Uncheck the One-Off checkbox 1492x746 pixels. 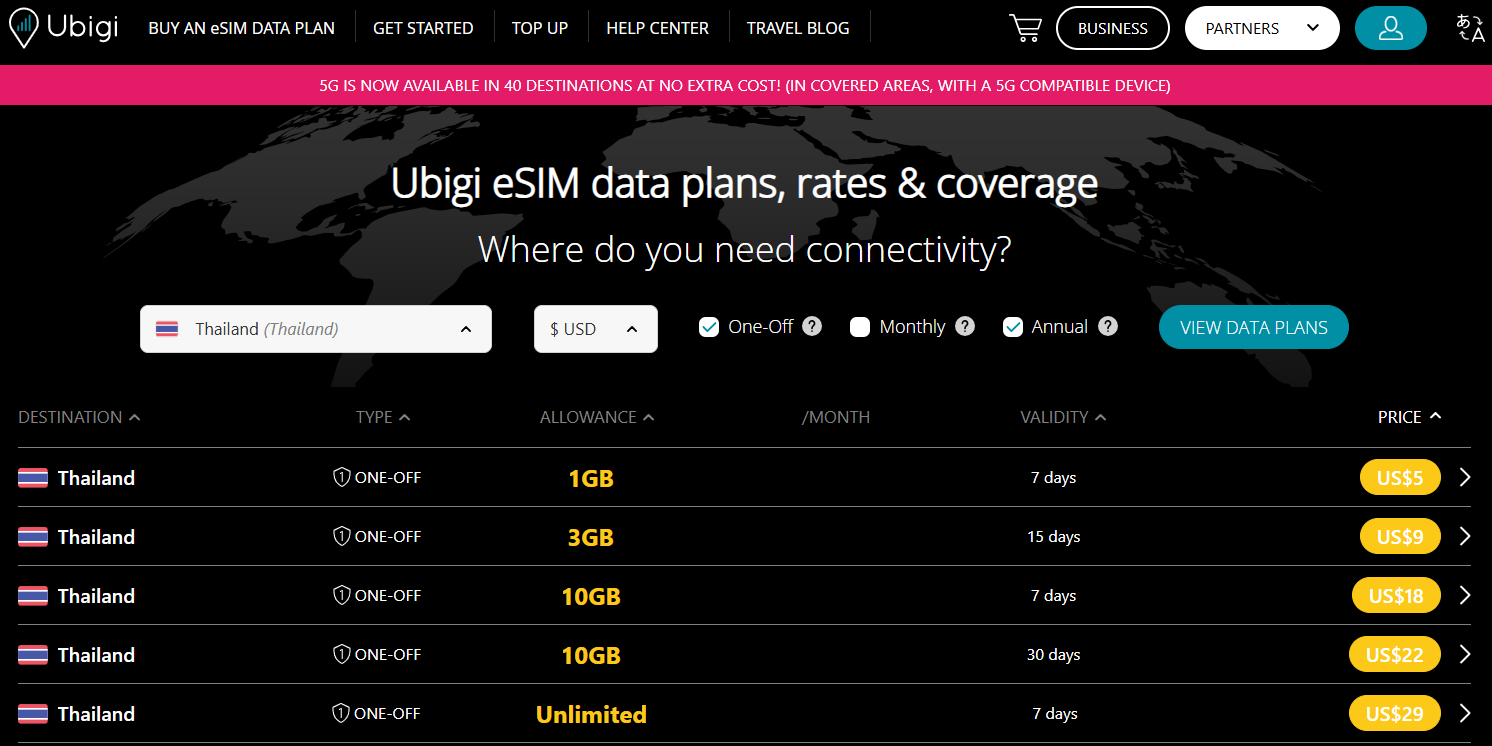[709, 327]
